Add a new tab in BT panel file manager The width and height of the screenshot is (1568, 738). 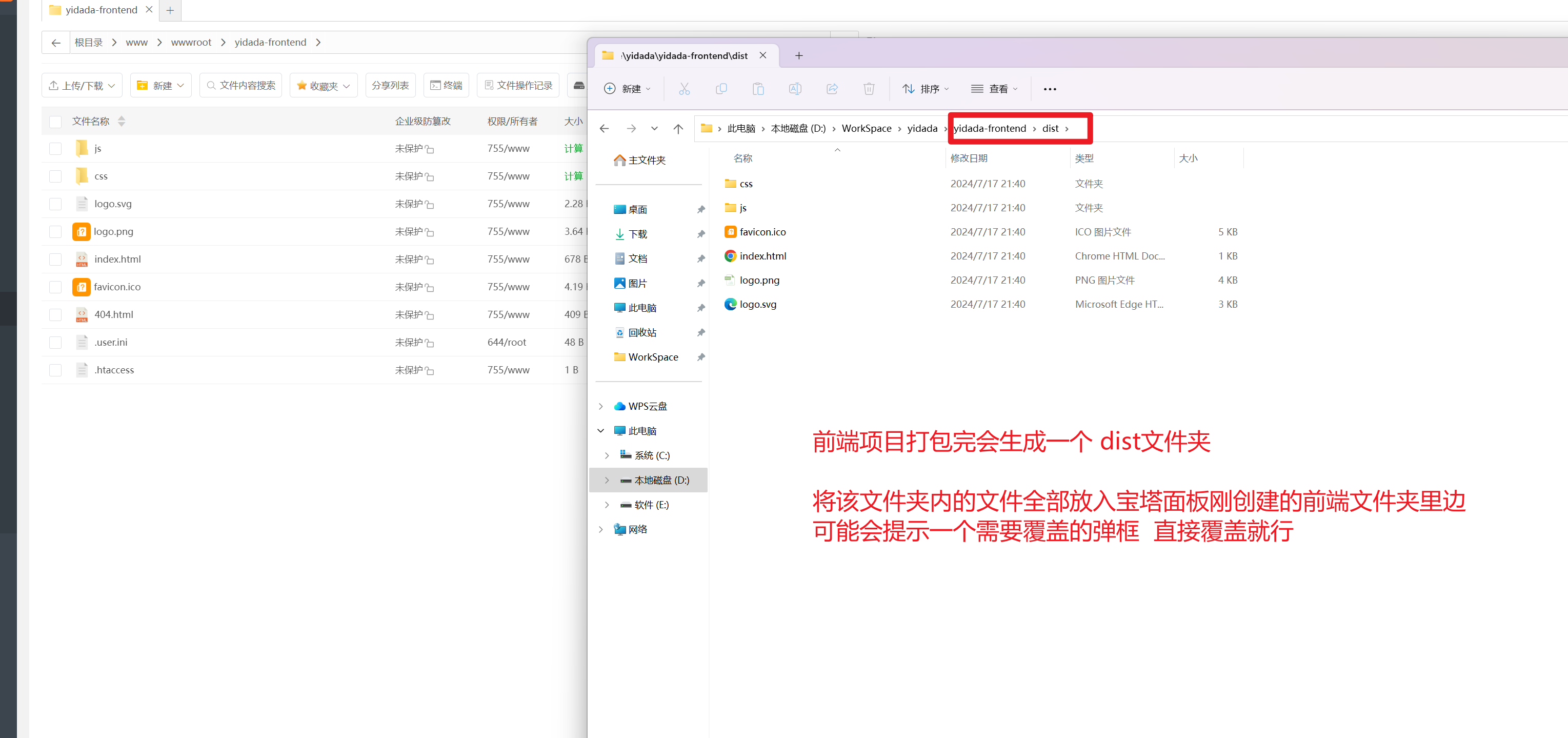(170, 10)
